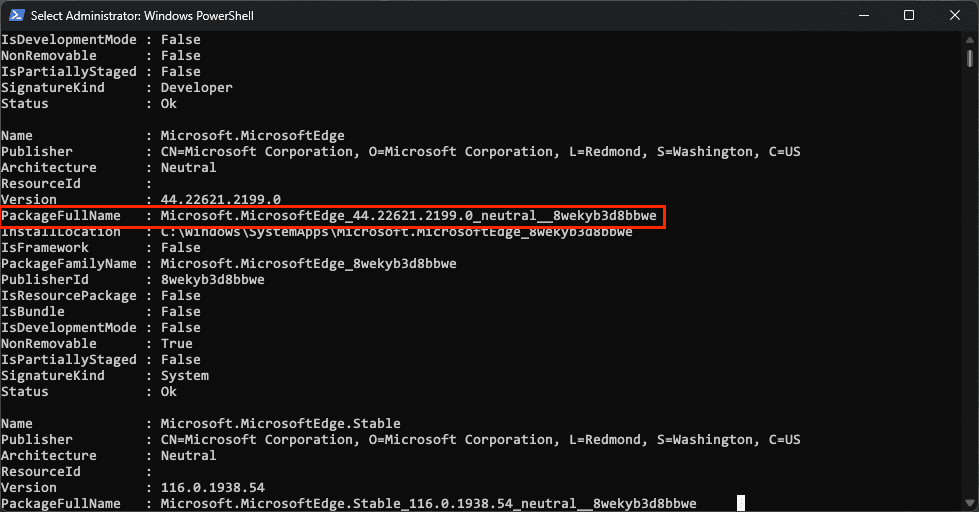Click the Stable PackageFullName value on last line
Screen dimensions: 979x512
(x=428, y=504)
